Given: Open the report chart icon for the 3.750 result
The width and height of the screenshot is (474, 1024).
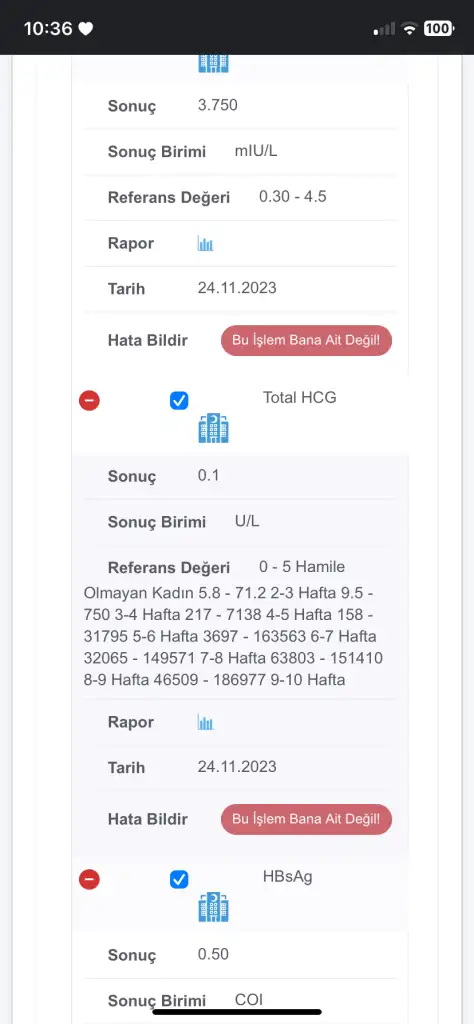Looking at the screenshot, I should 206,244.
